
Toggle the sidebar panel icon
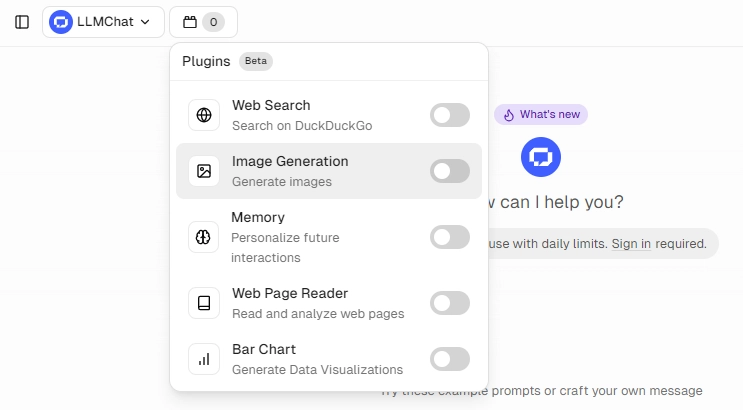tap(22, 22)
